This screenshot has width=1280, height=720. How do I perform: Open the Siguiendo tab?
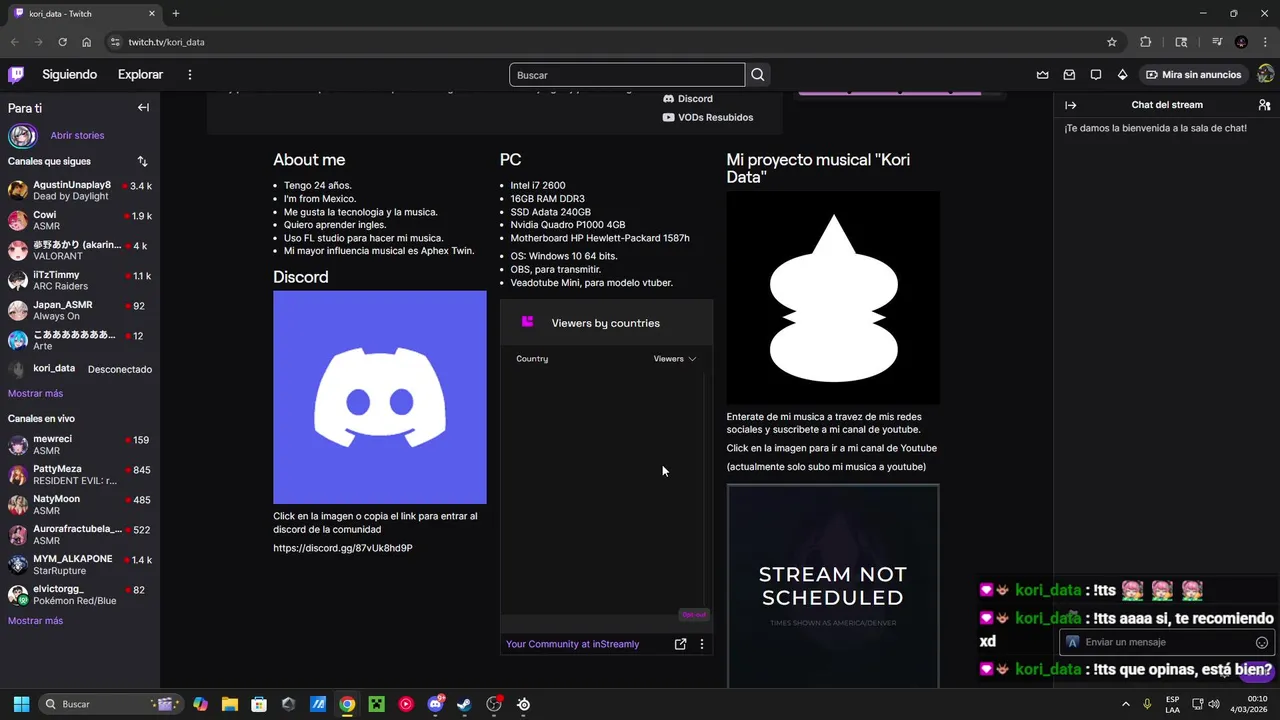click(70, 74)
